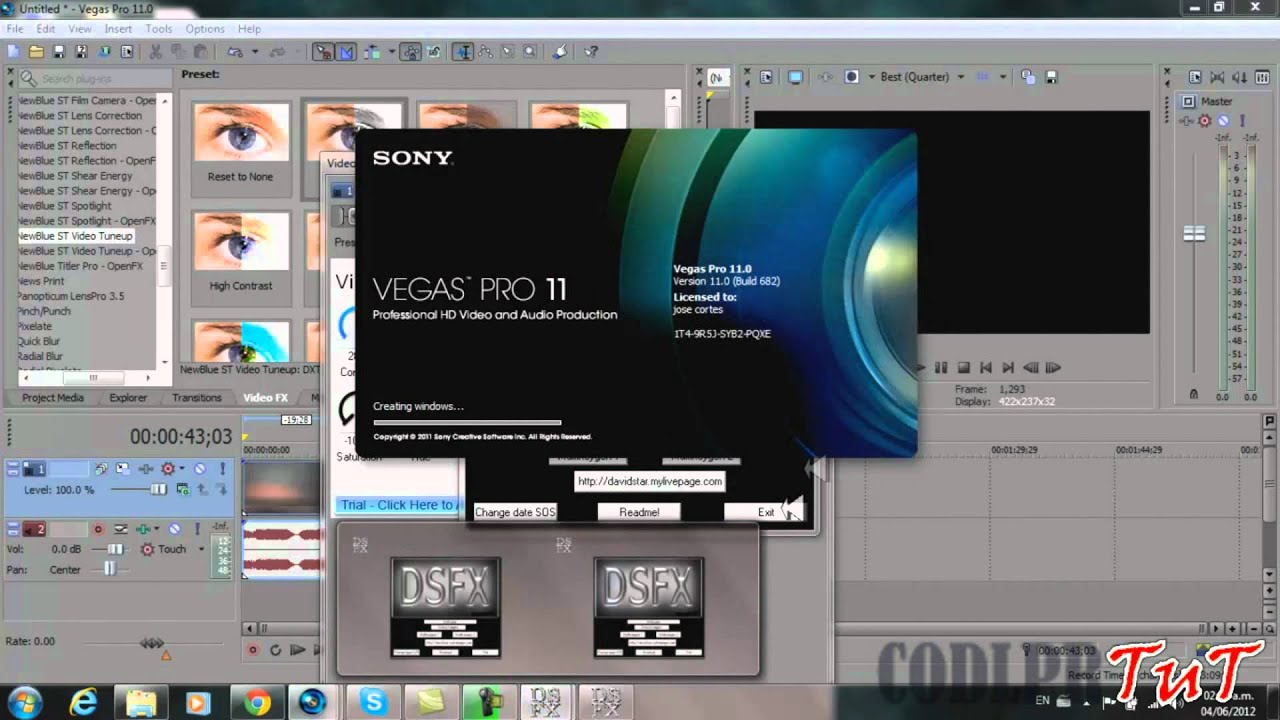Click timeline Loop Playback button

[x=275, y=650]
